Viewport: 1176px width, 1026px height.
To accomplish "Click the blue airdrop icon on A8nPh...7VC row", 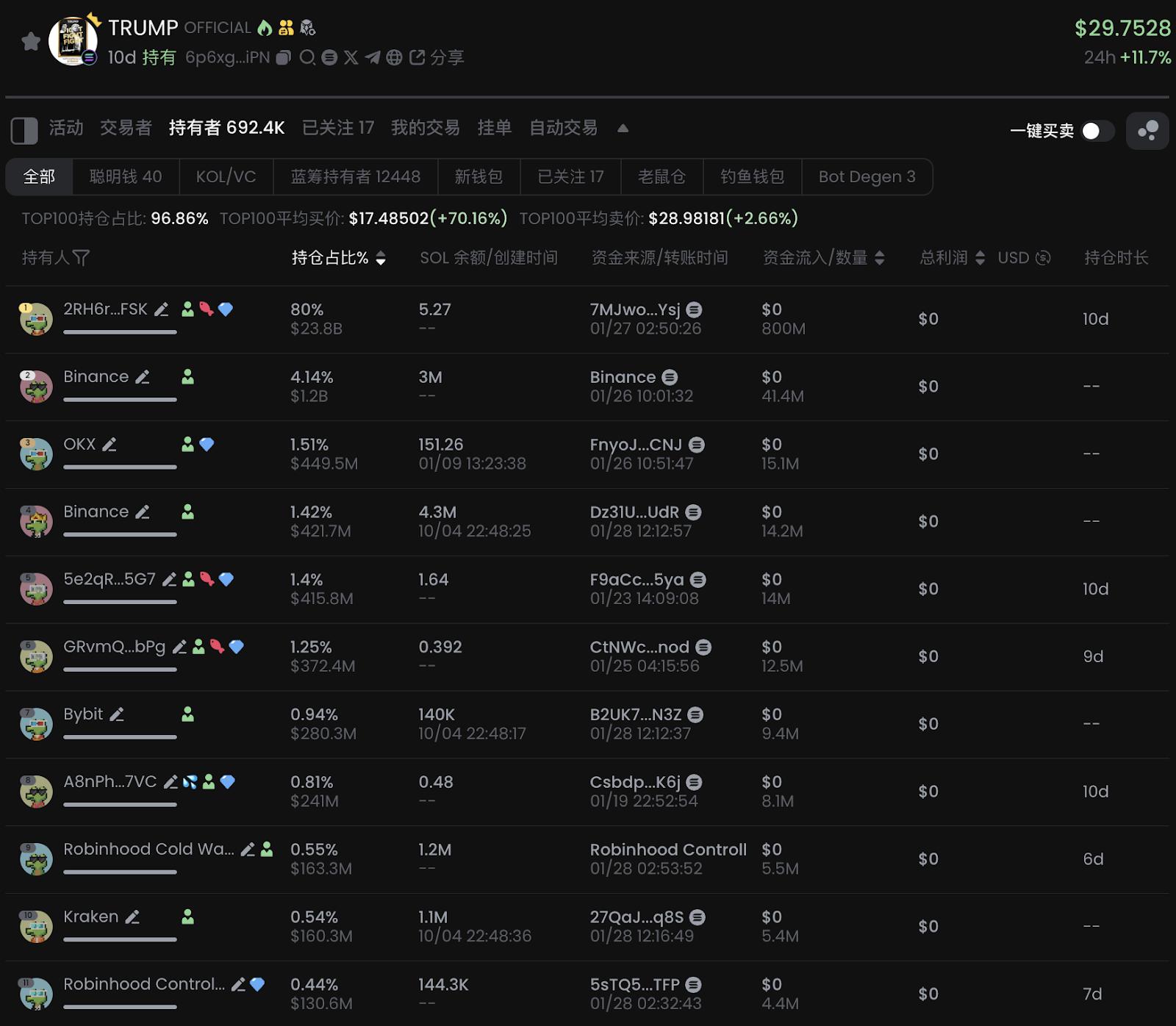I will (x=190, y=782).
